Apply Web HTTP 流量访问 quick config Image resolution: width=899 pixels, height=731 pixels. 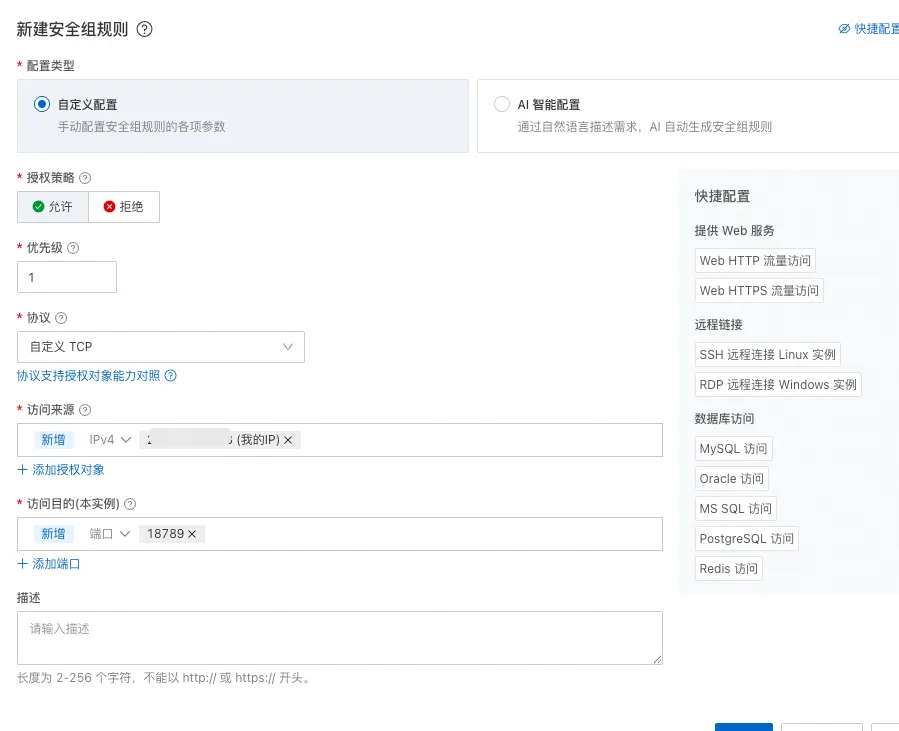pyautogui.click(x=755, y=261)
